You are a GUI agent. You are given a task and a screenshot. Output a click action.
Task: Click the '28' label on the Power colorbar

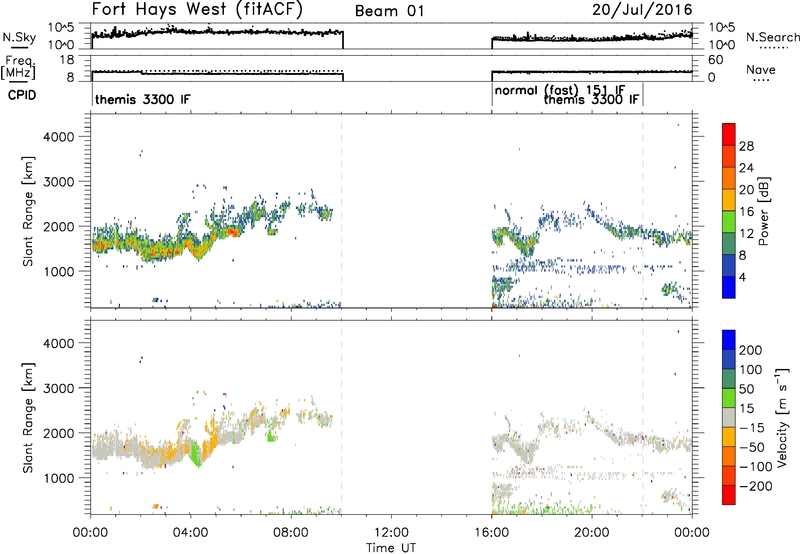point(746,146)
